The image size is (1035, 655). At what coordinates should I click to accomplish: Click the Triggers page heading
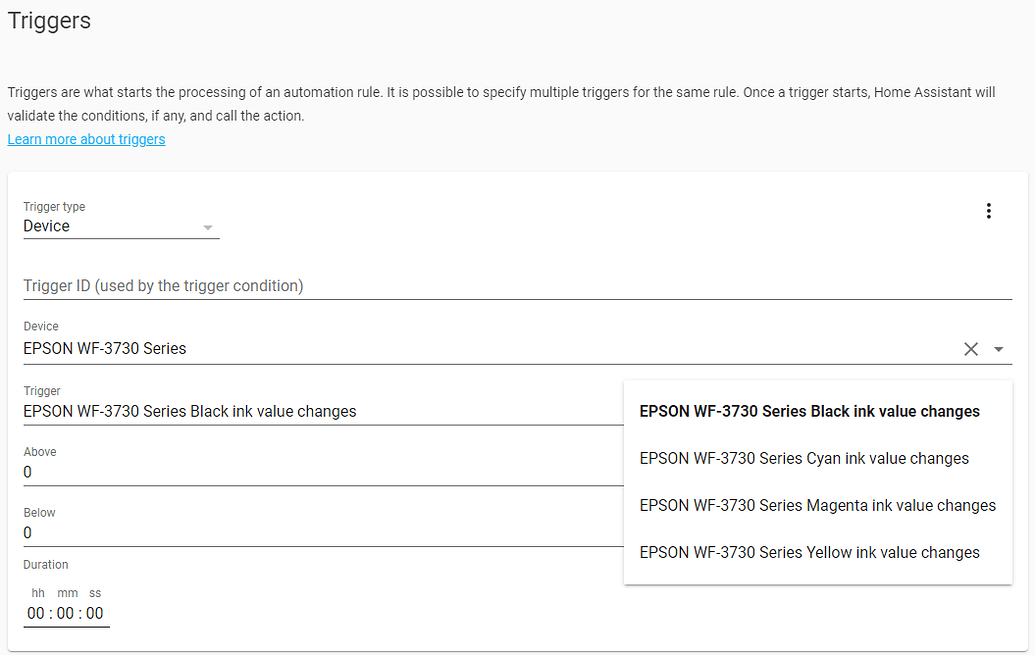49,21
